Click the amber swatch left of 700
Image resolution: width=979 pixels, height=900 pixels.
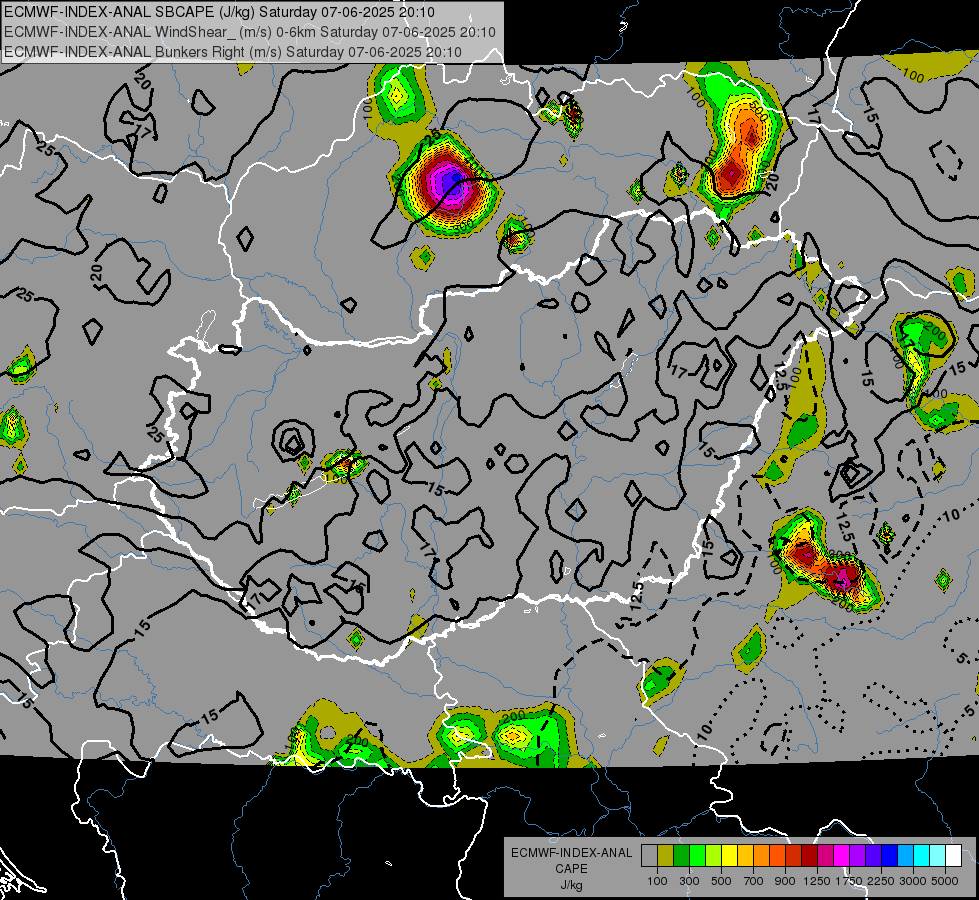[745, 856]
